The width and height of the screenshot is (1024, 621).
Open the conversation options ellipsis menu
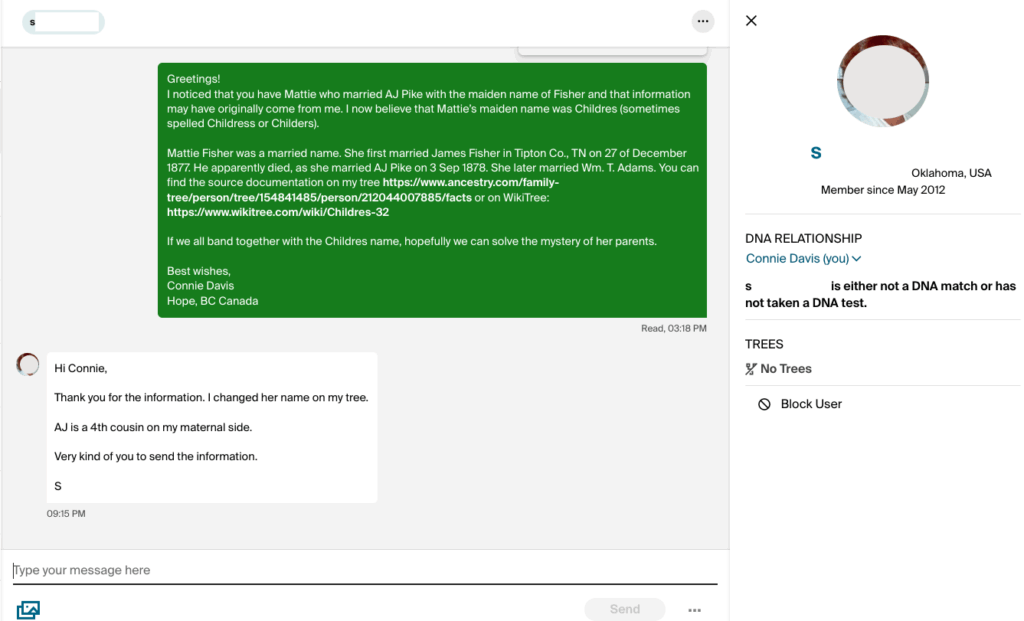703,22
